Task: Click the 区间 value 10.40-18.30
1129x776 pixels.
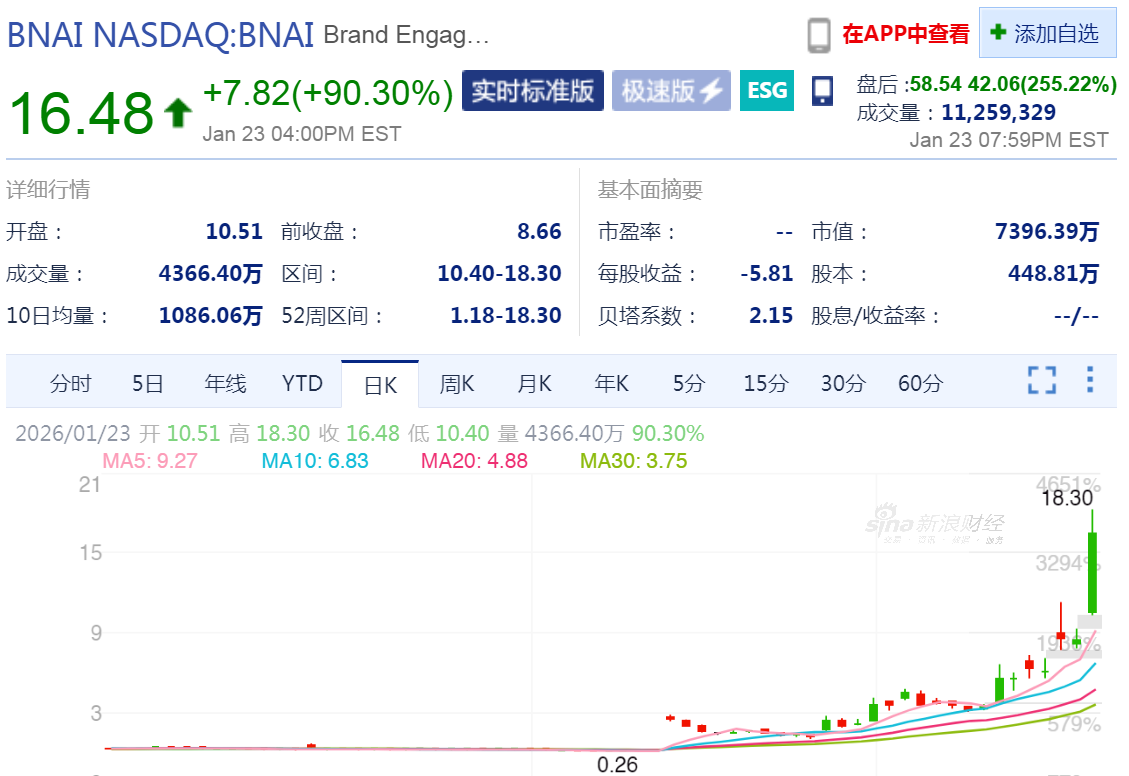Action: coord(499,274)
